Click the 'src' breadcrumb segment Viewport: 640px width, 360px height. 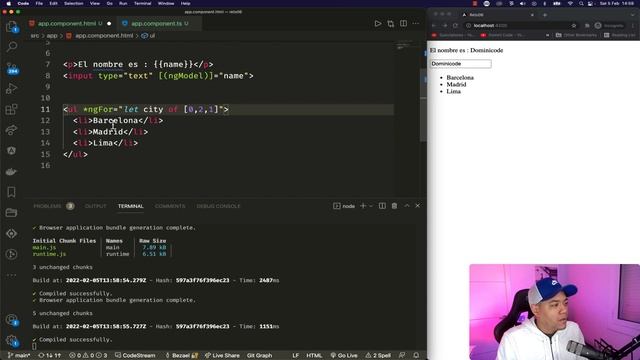coord(35,36)
